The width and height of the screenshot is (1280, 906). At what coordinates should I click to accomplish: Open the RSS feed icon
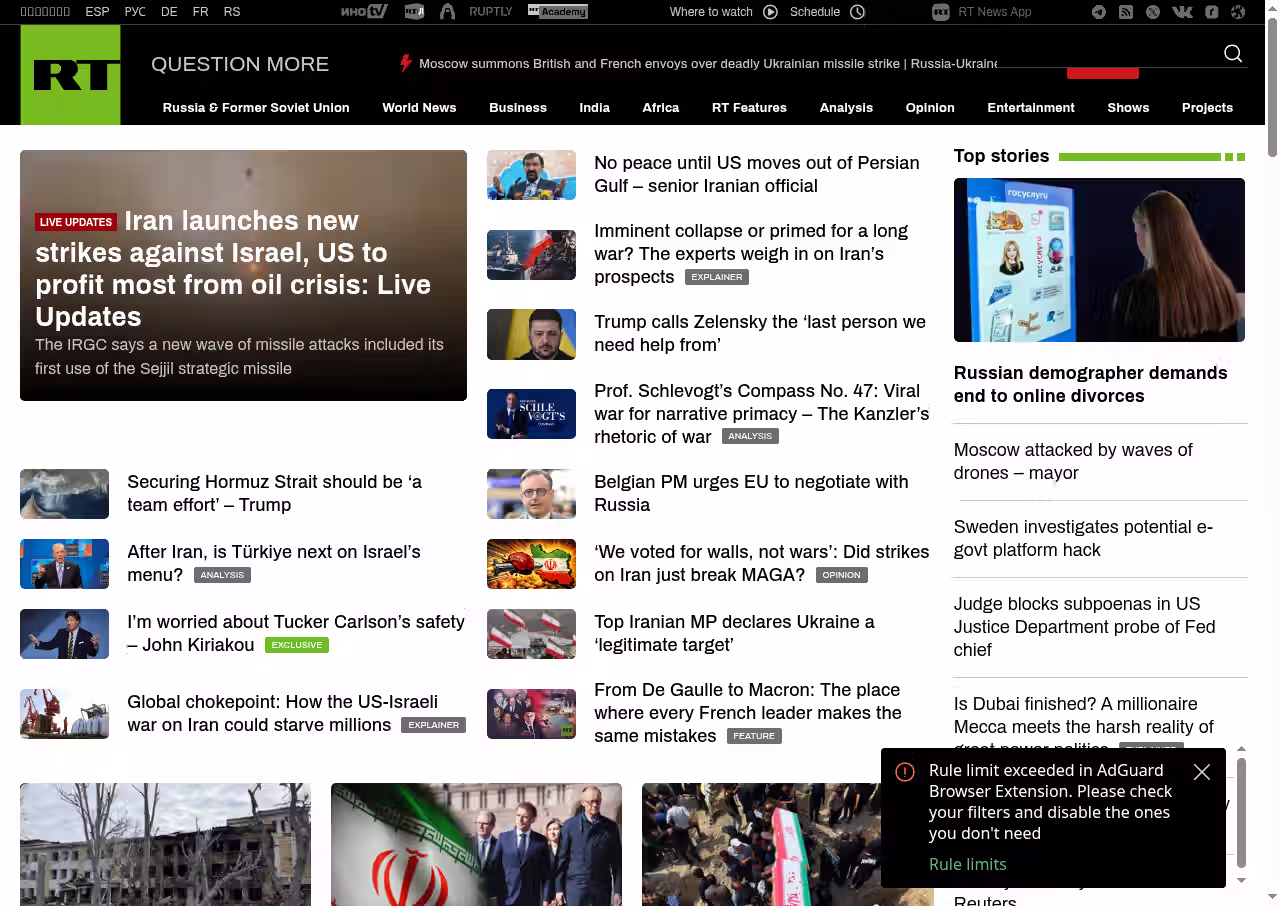coord(1126,12)
